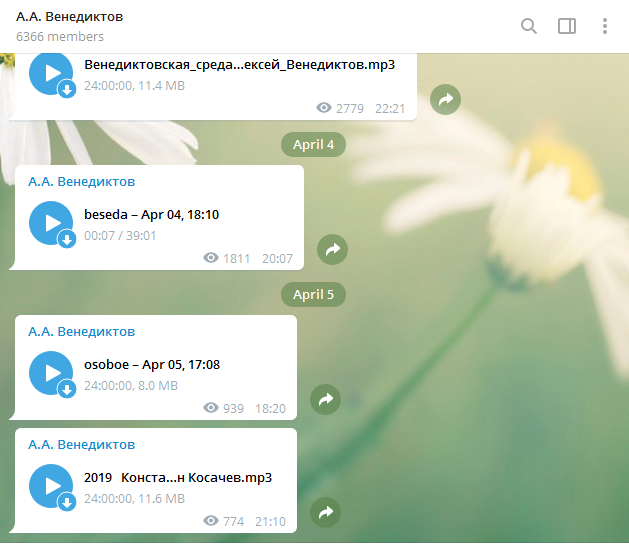Forward the Косачев message from 21:10
The image size is (629, 546).
pos(325,512)
